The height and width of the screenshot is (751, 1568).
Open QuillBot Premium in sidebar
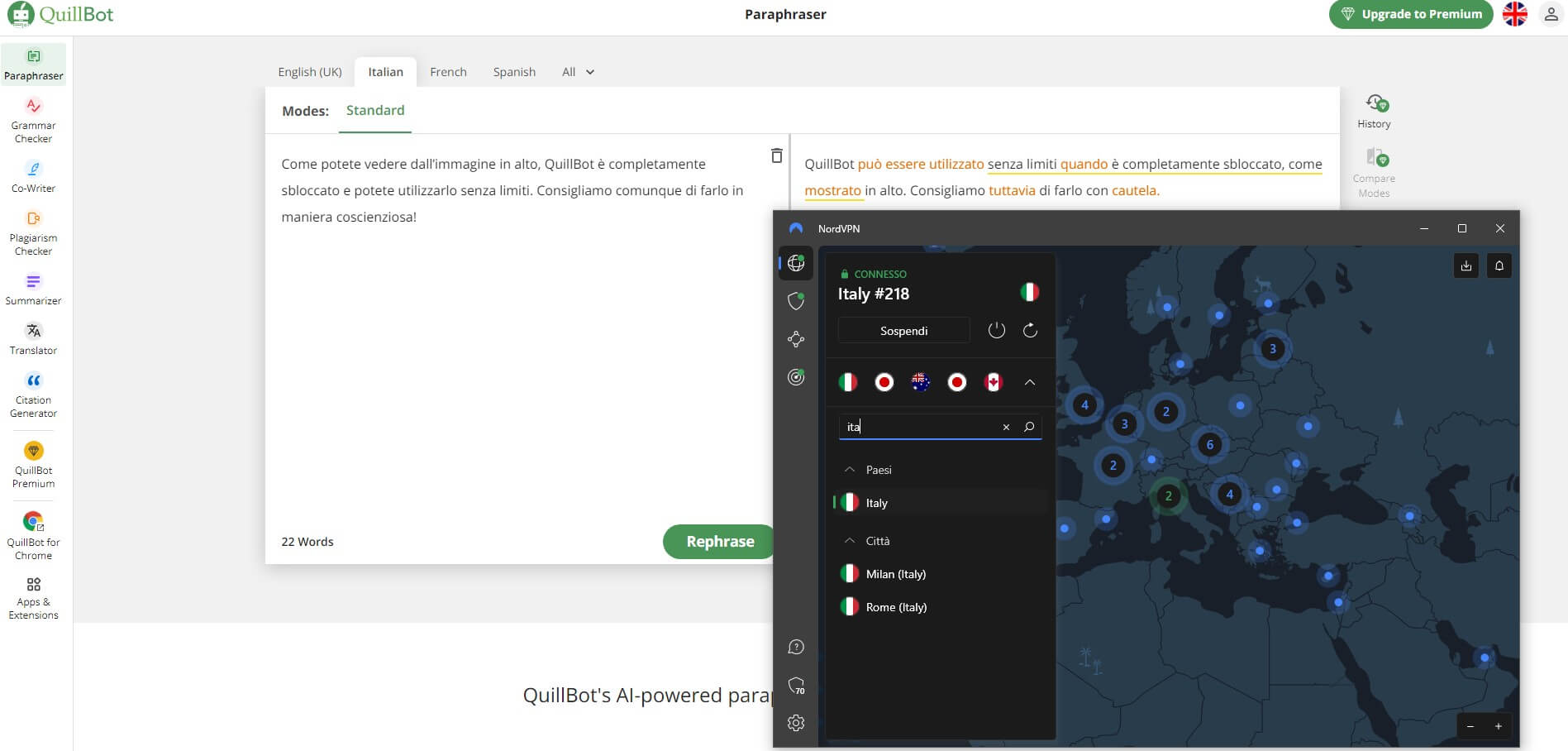tap(33, 465)
